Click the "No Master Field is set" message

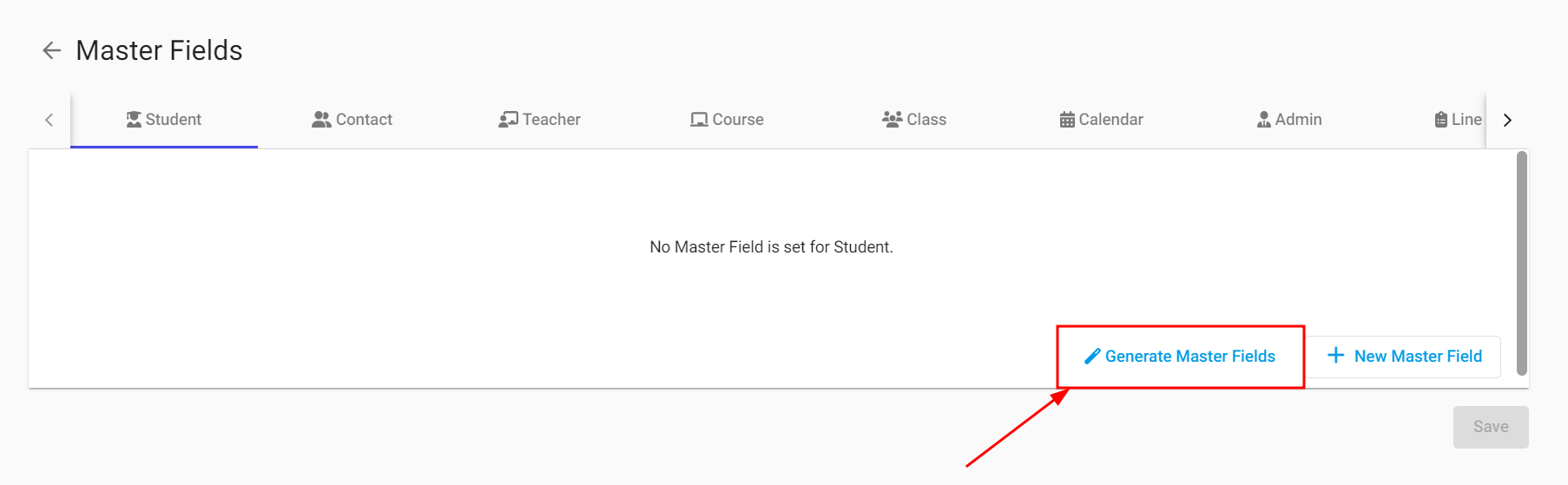click(x=771, y=247)
